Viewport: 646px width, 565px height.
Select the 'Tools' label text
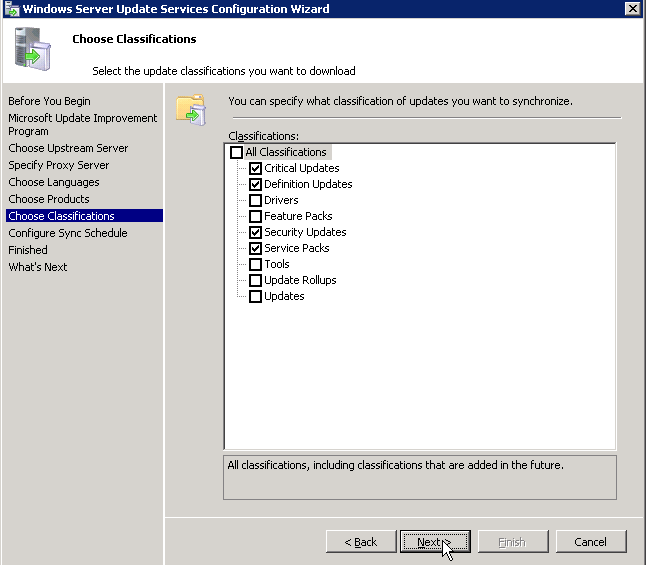(x=277, y=264)
